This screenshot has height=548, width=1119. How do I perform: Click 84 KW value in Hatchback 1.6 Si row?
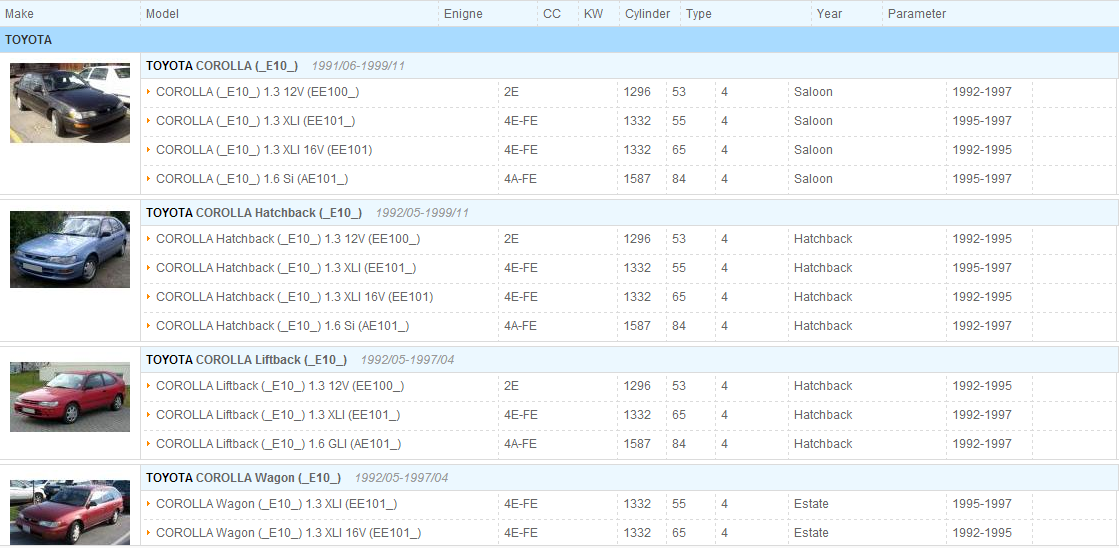pyautogui.click(x=679, y=326)
